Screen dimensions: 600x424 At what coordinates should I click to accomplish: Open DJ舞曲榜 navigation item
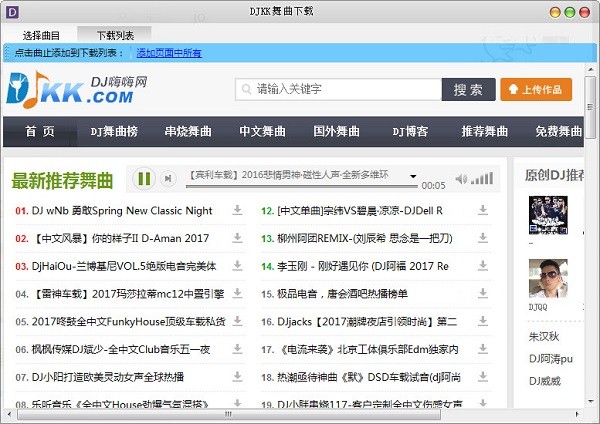pyautogui.click(x=114, y=131)
